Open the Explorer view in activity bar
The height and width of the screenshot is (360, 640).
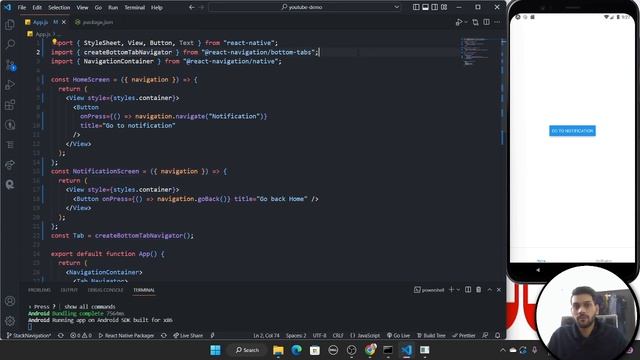coord(10,24)
